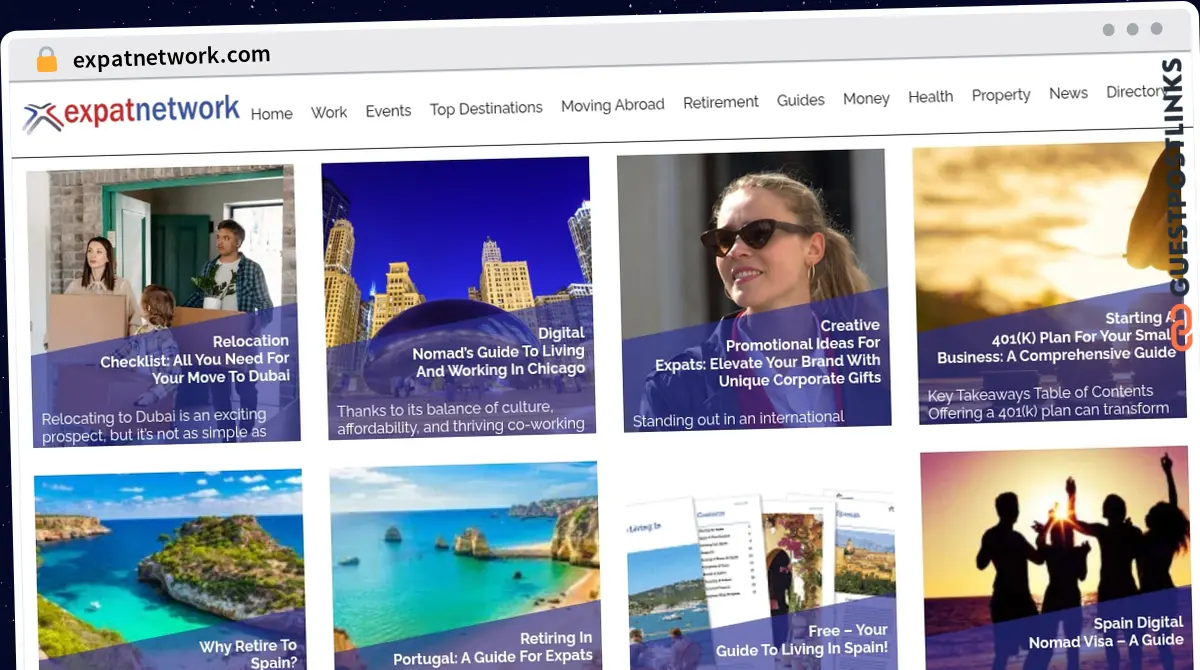Open the Health section
1200x670 pixels.
pos(930,96)
